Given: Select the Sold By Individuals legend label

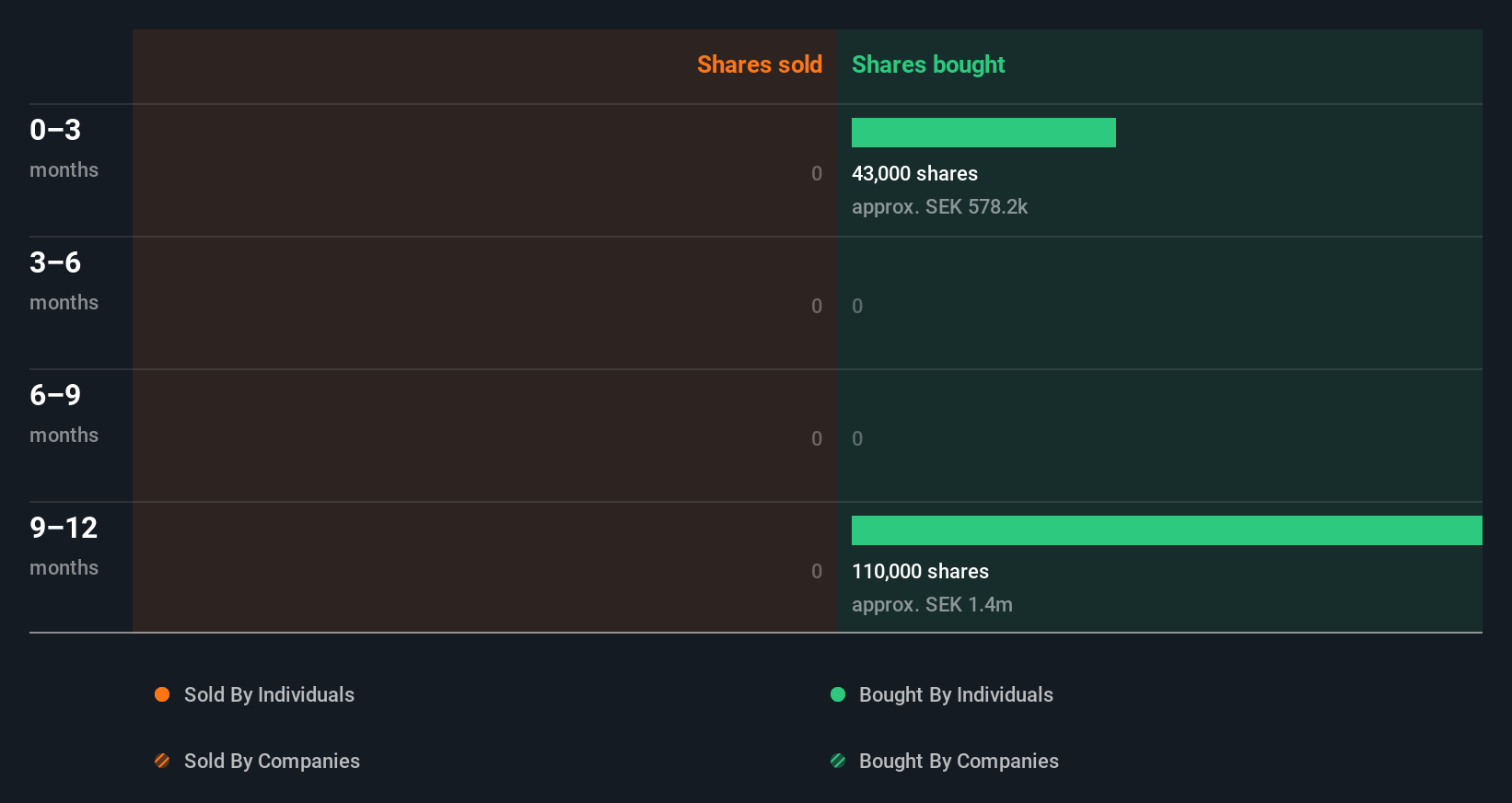Looking at the screenshot, I should coord(269,695).
